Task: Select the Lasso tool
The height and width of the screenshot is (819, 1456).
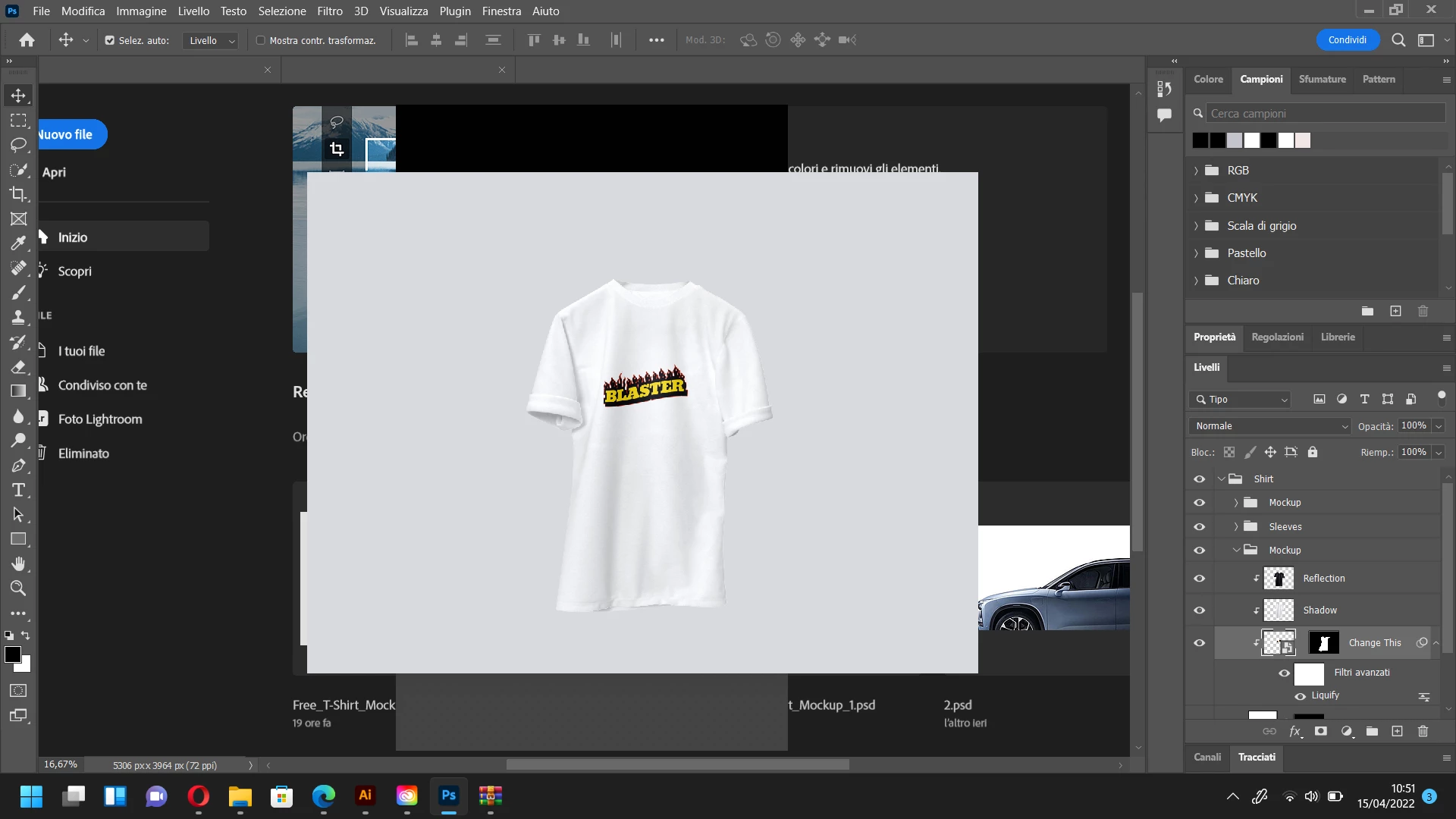Action: pos(18,145)
